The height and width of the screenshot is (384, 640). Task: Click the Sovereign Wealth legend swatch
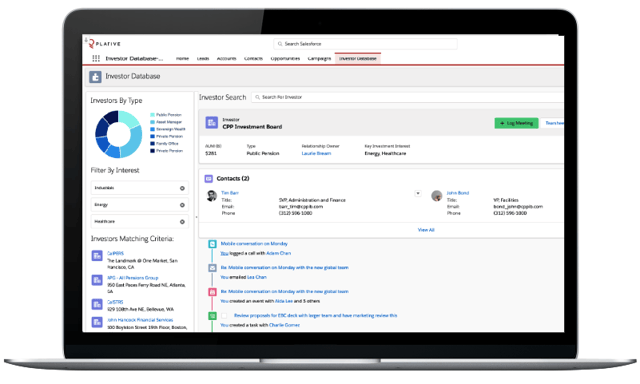[x=153, y=129]
